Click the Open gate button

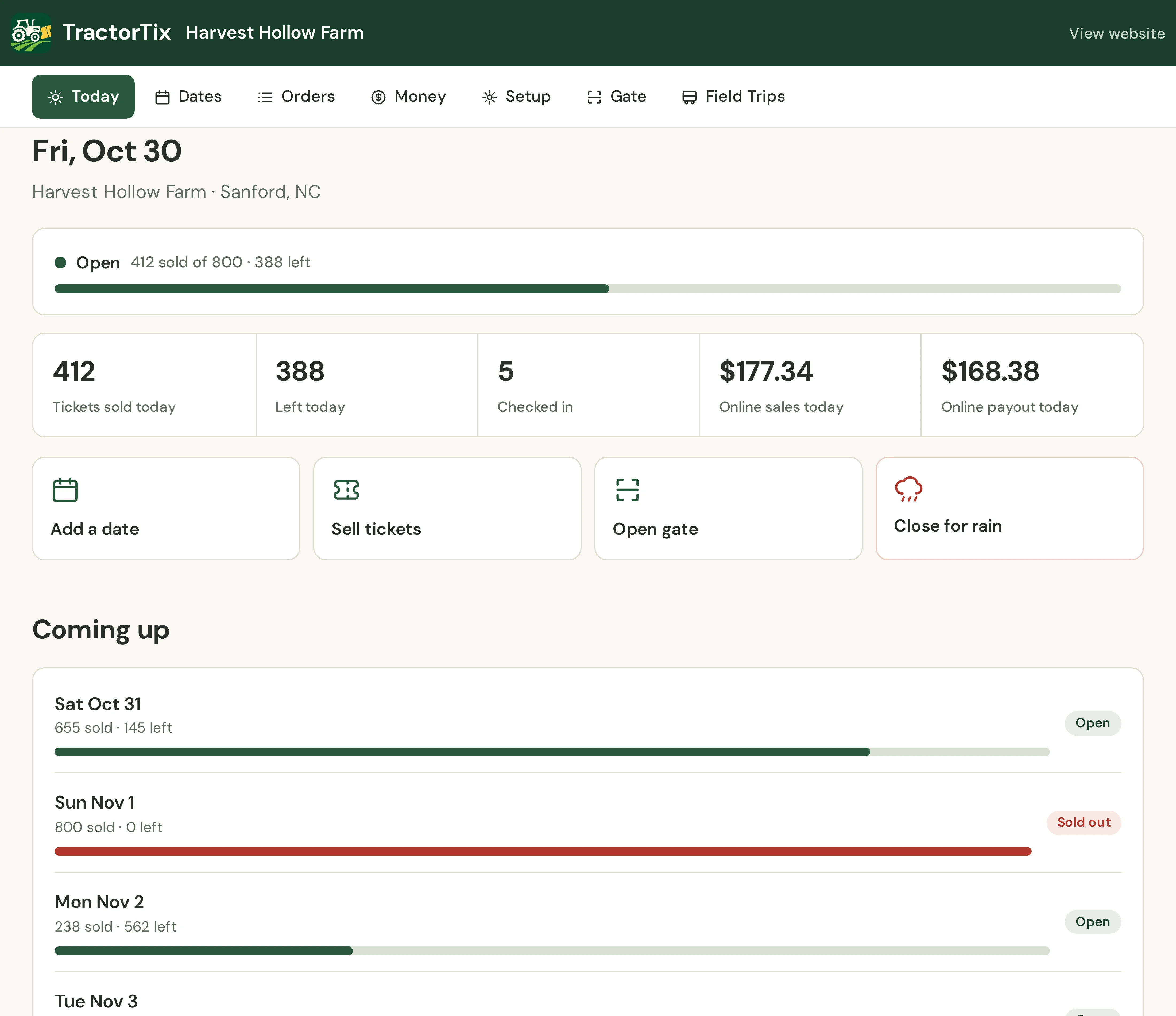(728, 509)
